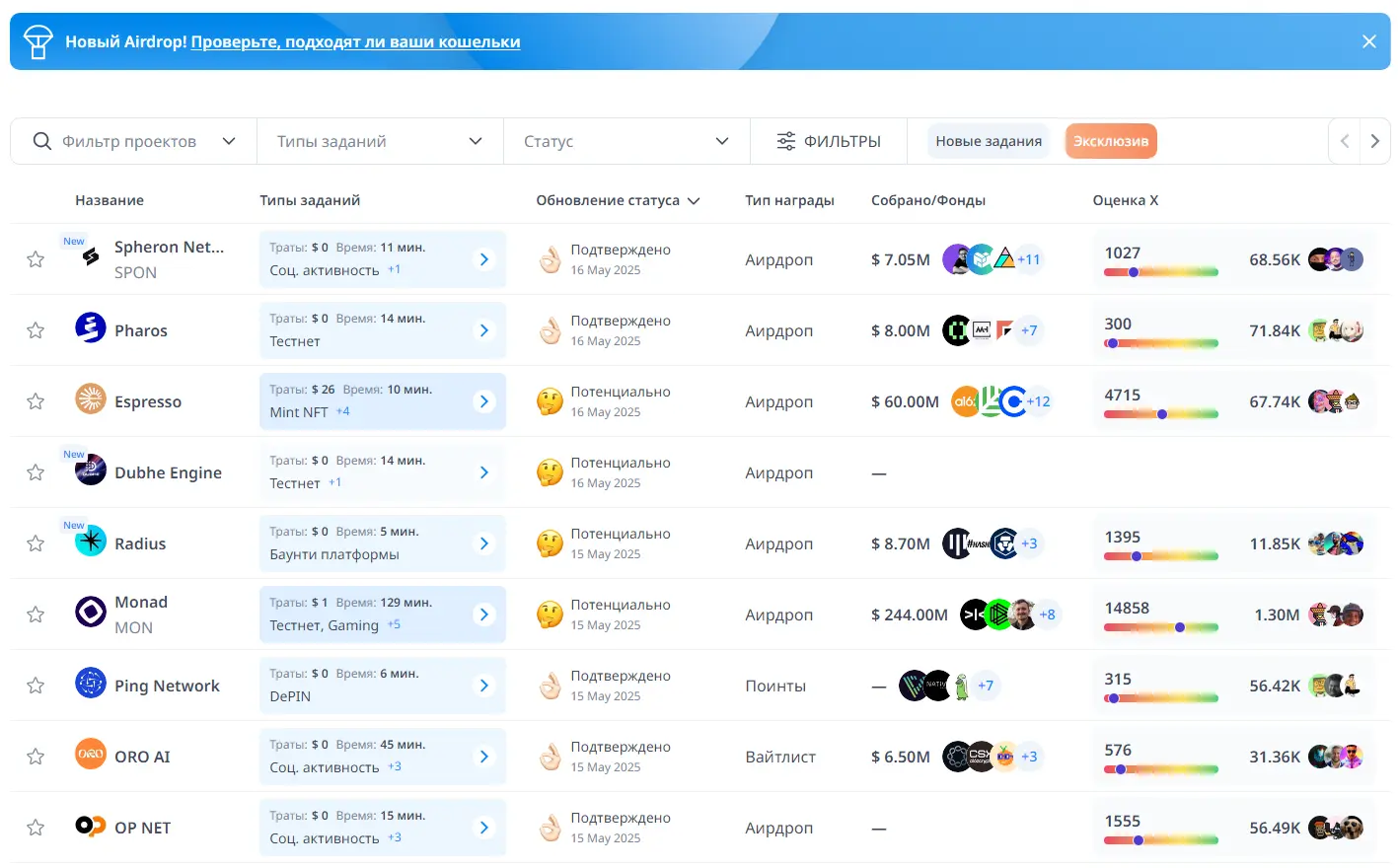Expand Espresso Mint NFT task chevron
Screen dimensions: 1398x868
point(484,401)
